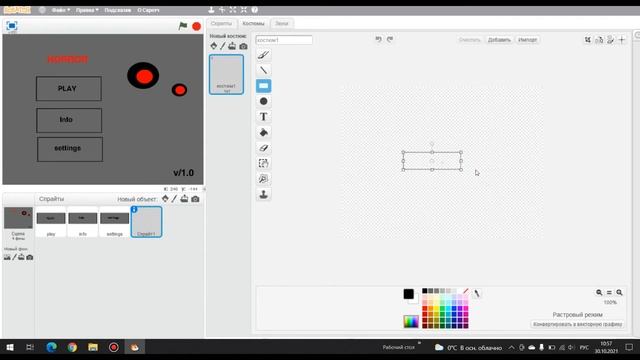The width and height of the screenshot is (640, 360).
Task: Click the Undo arrow in paint editor
Action: point(378,39)
